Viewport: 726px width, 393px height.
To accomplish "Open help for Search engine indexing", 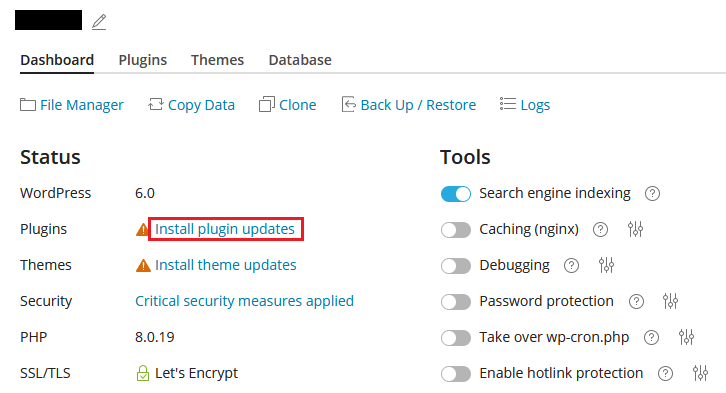I will 652,193.
